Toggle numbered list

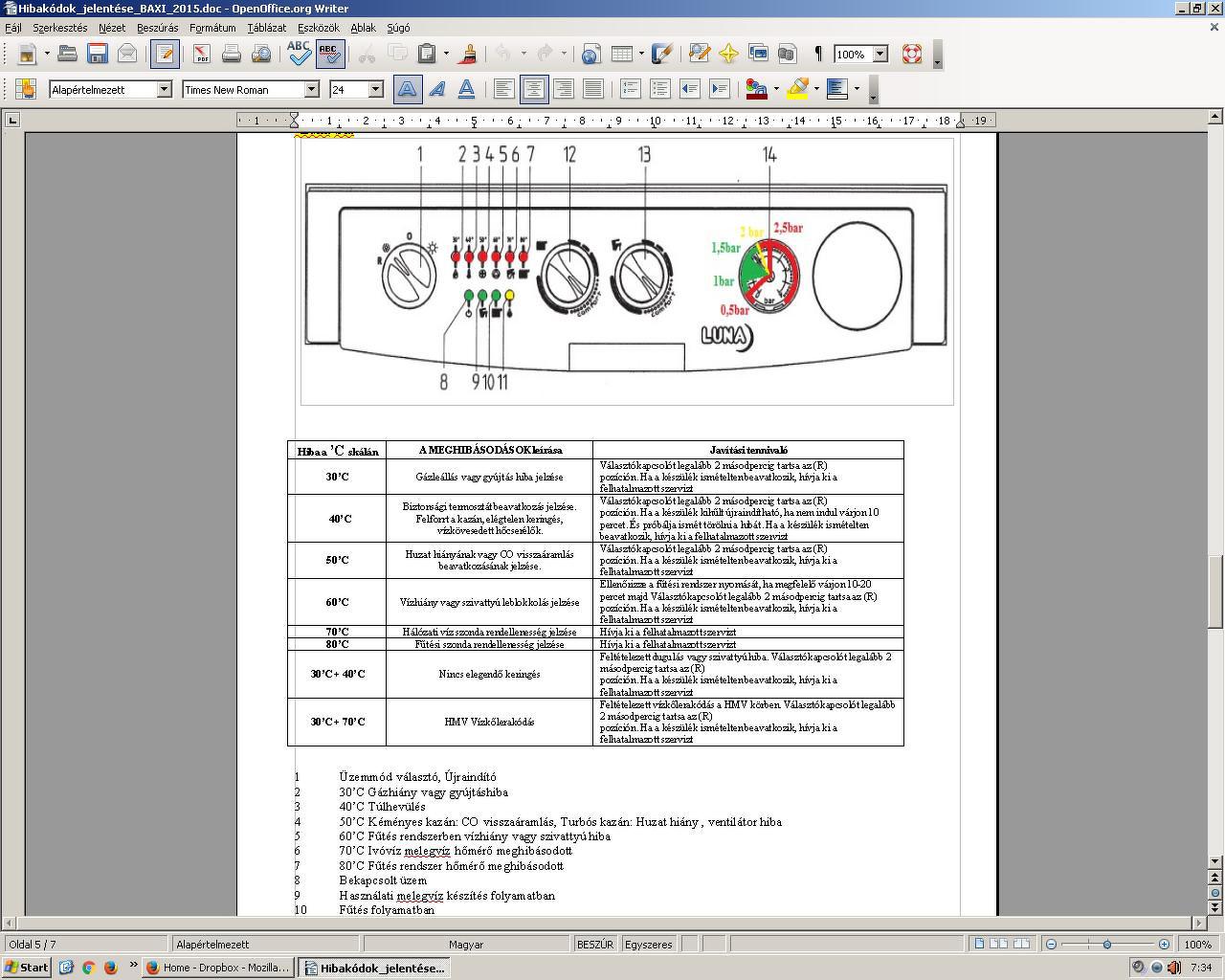pos(631,89)
